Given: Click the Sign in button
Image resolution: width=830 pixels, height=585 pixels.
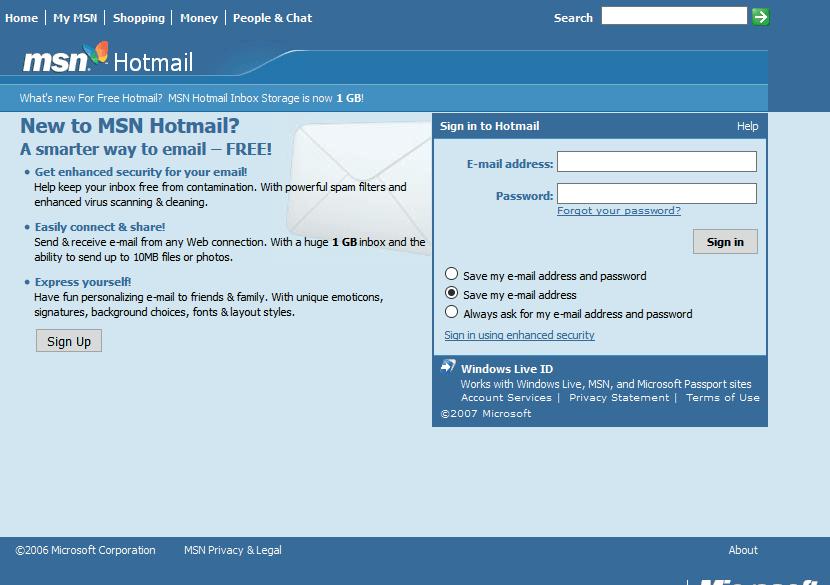Looking at the screenshot, I should click(x=725, y=242).
